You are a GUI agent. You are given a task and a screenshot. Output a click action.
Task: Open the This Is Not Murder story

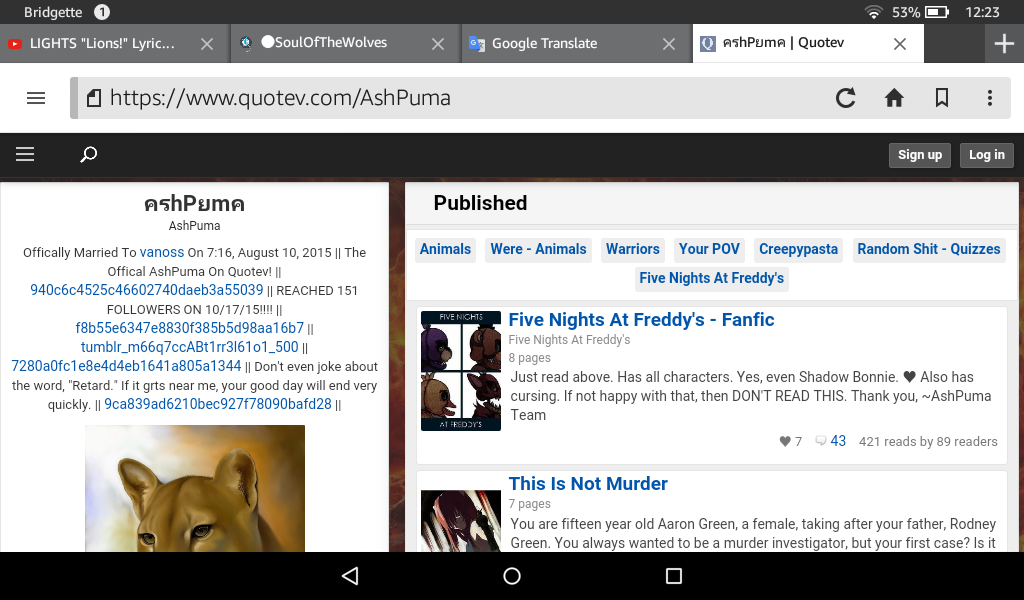[x=588, y=484]
